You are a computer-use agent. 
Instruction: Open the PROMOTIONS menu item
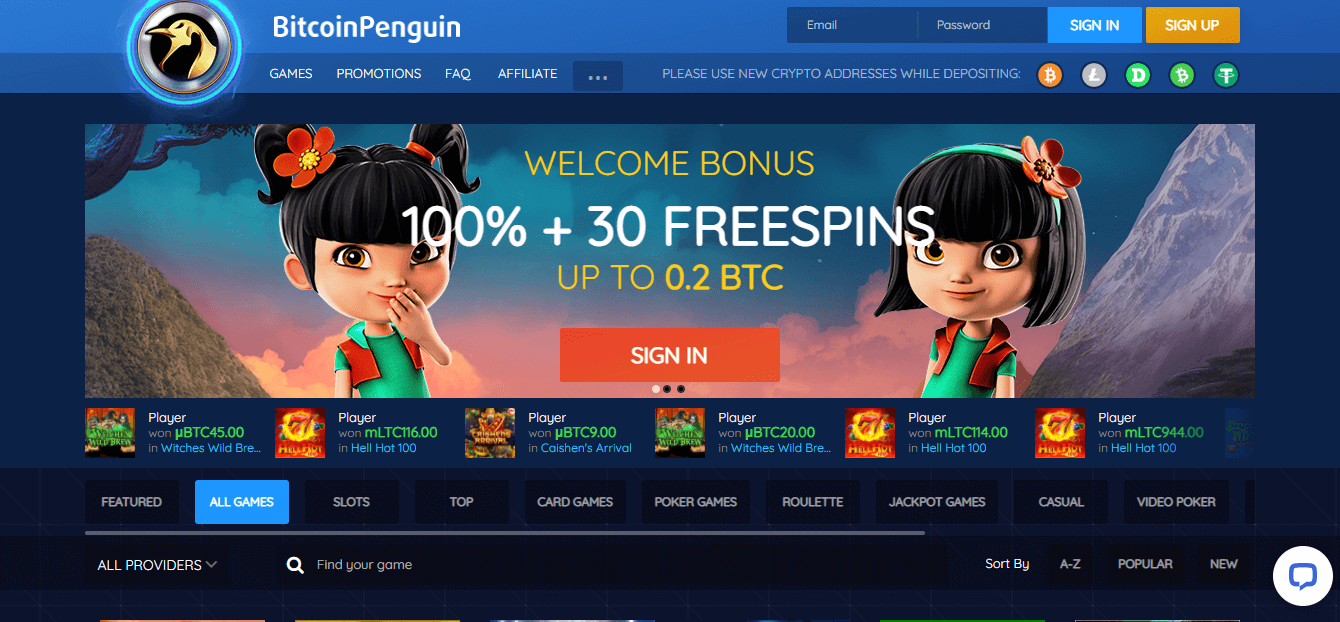pyautogui.click(x=379, y=74)
